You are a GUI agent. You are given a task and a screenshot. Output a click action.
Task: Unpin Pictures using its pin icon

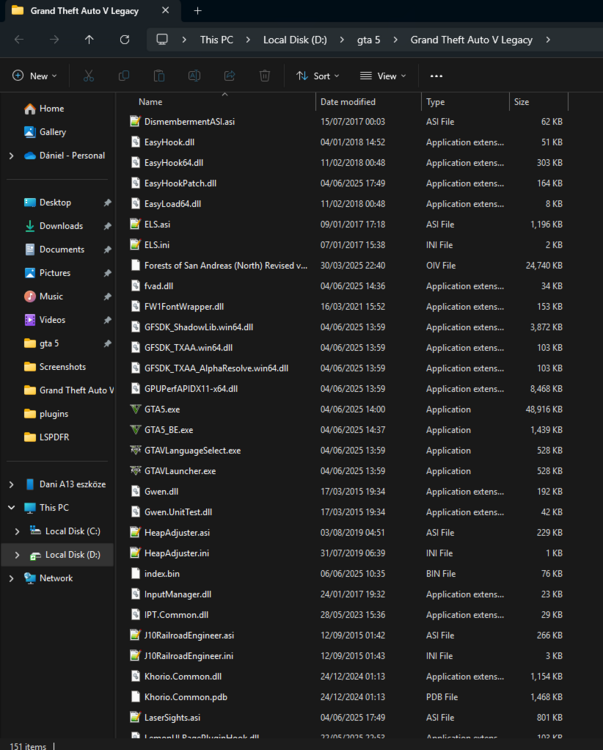point(108,273)
